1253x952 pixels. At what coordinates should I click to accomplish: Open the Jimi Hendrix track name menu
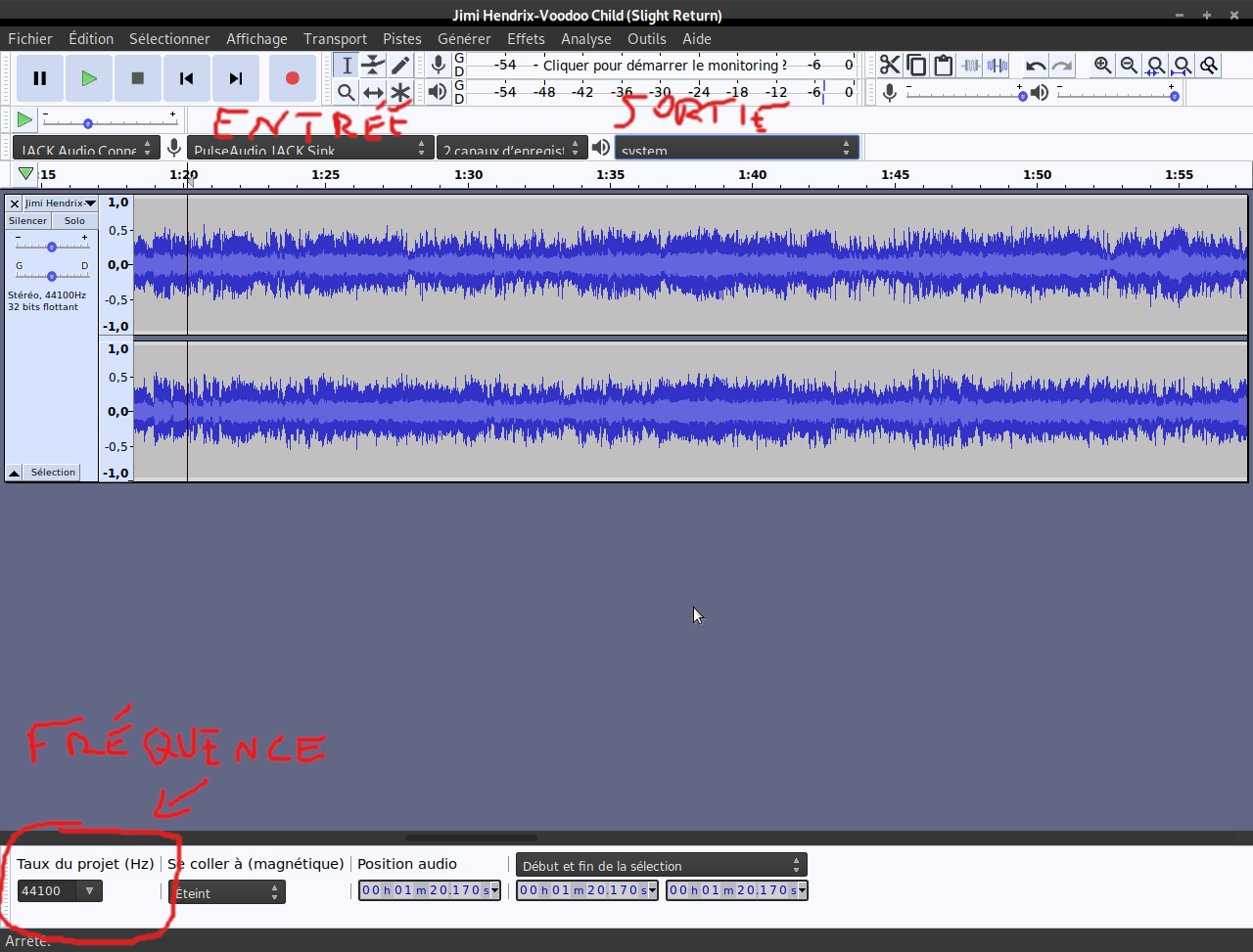(x=61, y=204)
